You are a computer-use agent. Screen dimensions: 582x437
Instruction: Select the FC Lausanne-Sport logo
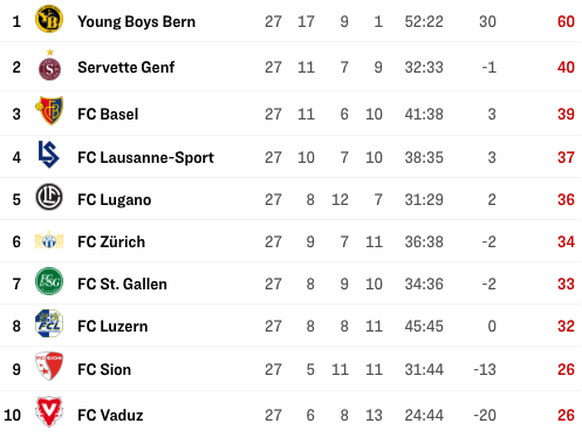point(49,154)
